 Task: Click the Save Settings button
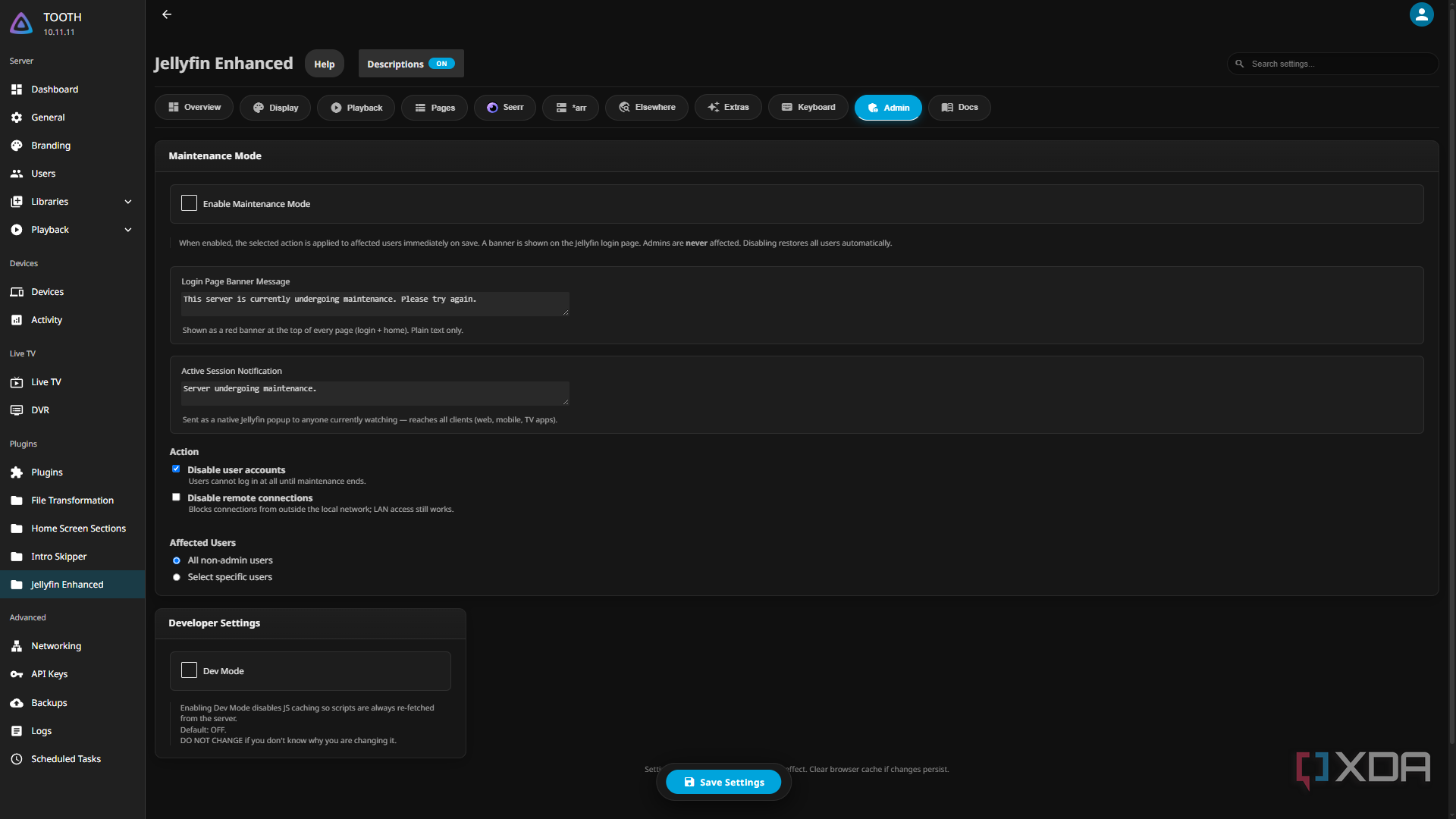[x=723, y=782]
